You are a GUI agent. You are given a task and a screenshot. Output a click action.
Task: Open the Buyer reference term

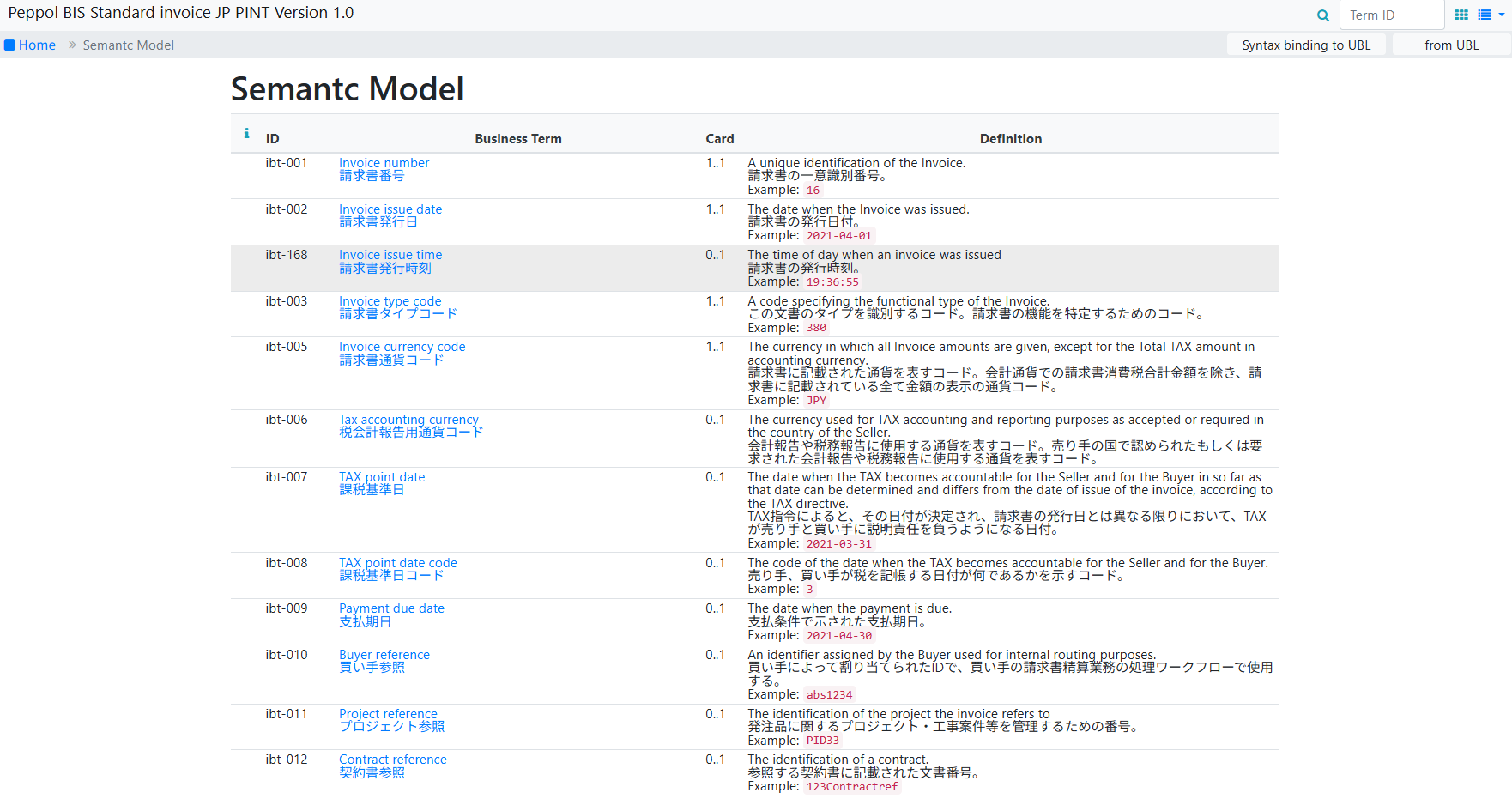coord(384,655)
